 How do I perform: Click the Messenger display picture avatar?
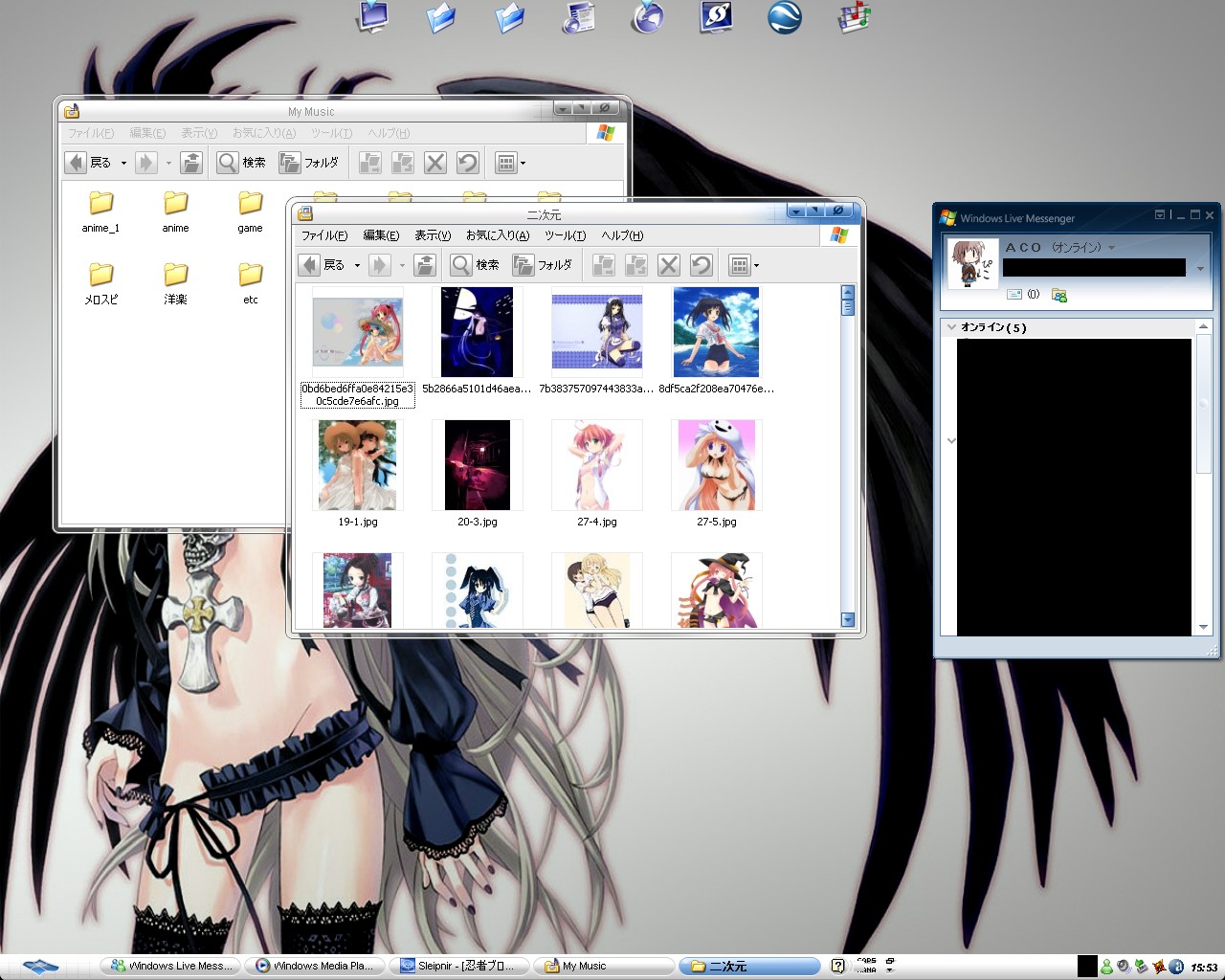[973, 263]
